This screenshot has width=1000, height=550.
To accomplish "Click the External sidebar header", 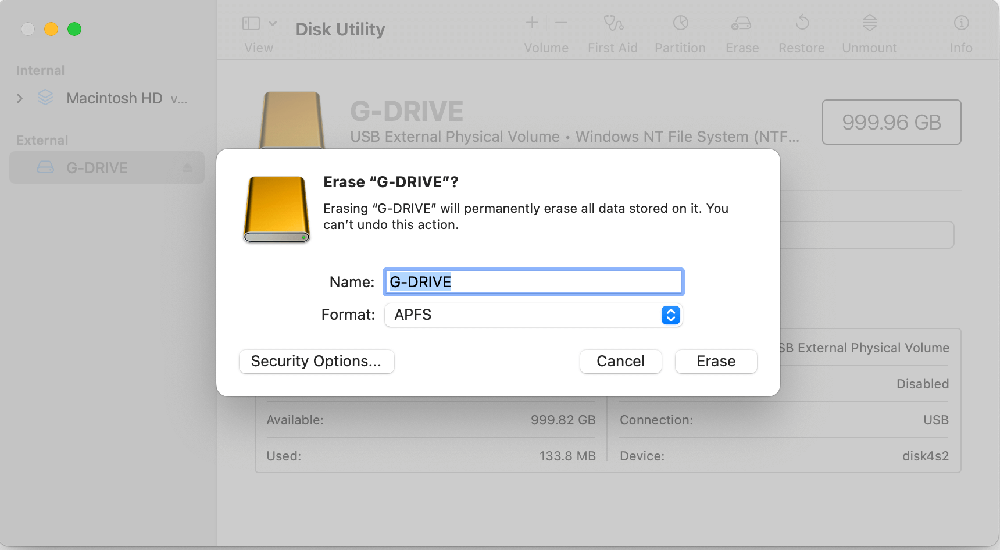I will tap(41, 140).
